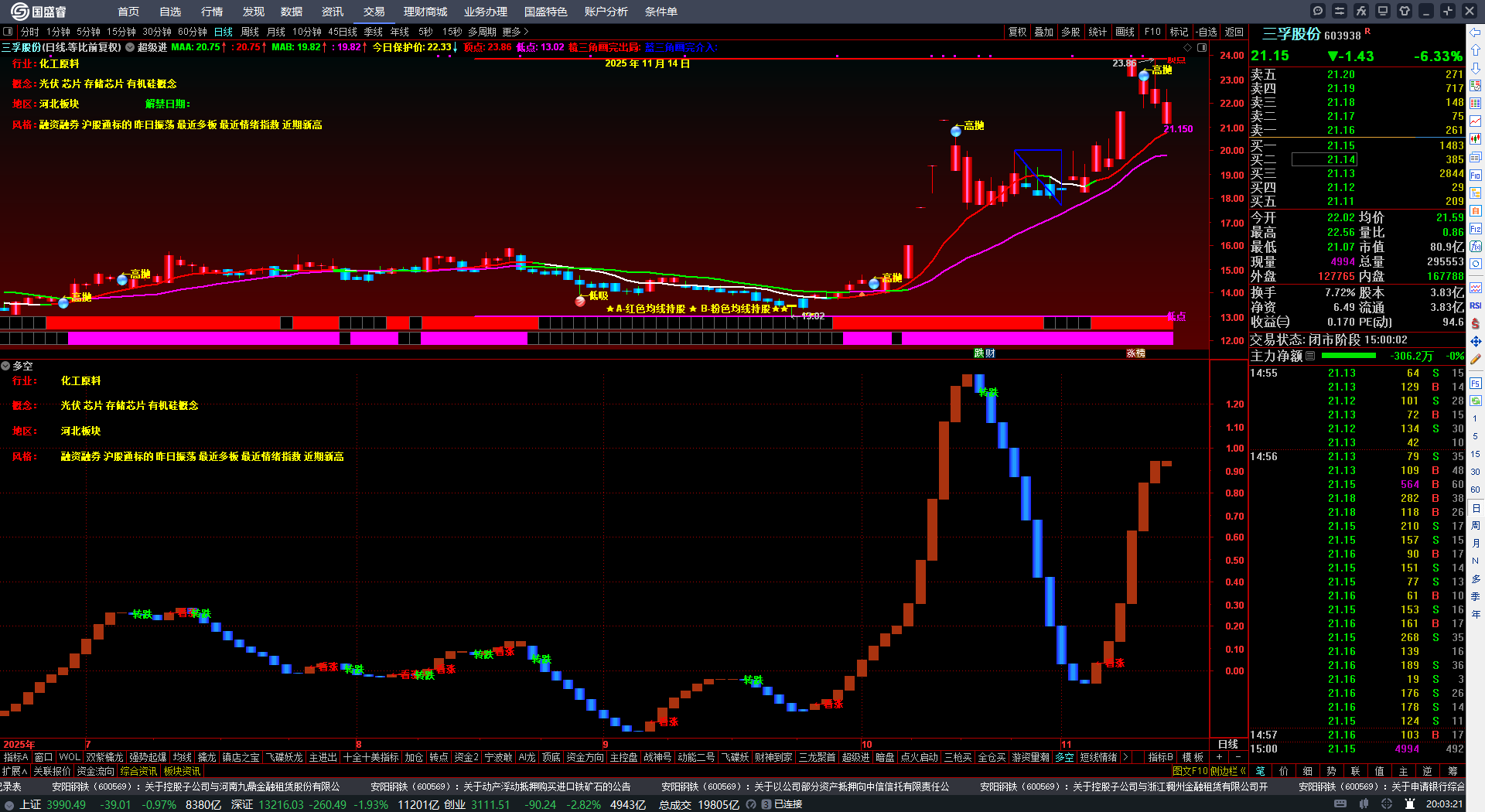Click the question mark icon beside 总成交

tap(751, 804)
